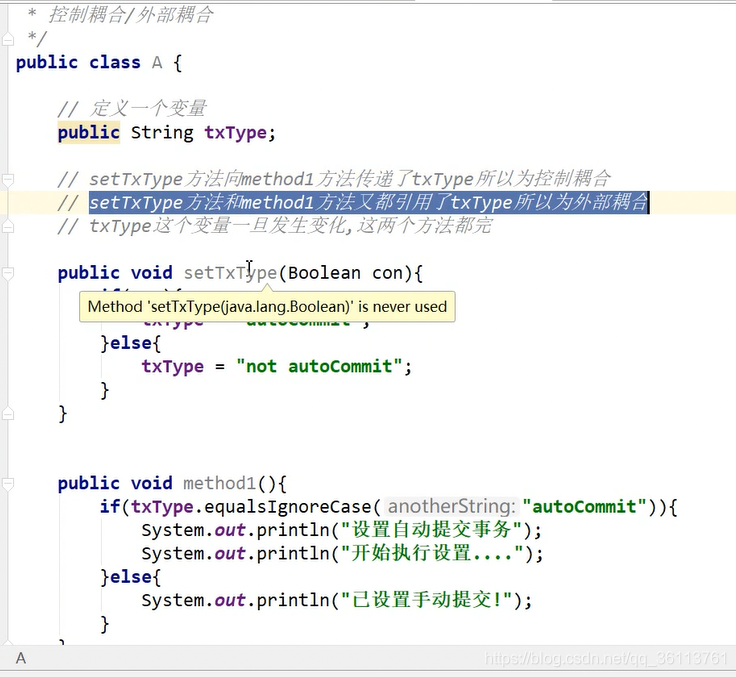Click the 'class' keyword
Image resolution: width=736 pixels, height=677 pixels.
115,62
